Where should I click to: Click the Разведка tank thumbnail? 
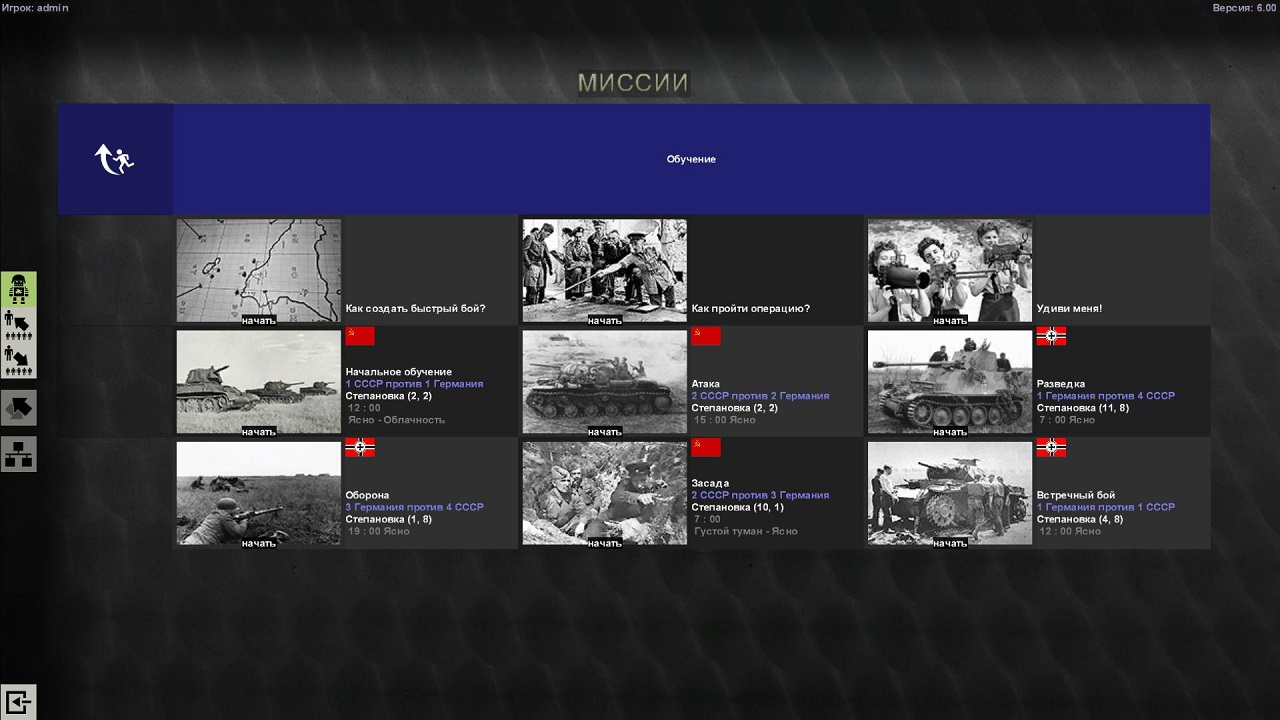tap(949, 380)
